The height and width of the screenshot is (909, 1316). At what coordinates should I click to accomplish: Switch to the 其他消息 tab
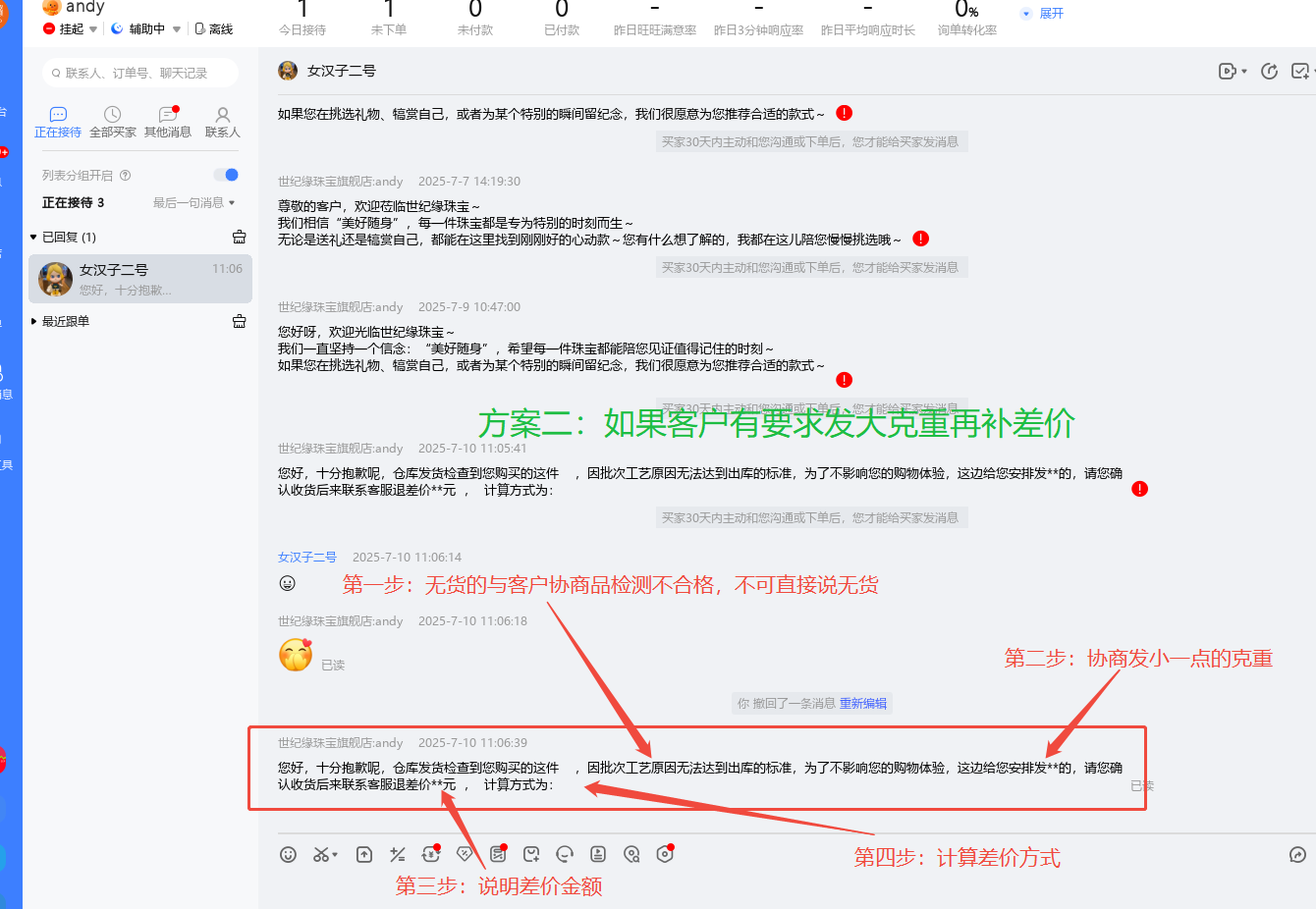click(x=168, y=122)
